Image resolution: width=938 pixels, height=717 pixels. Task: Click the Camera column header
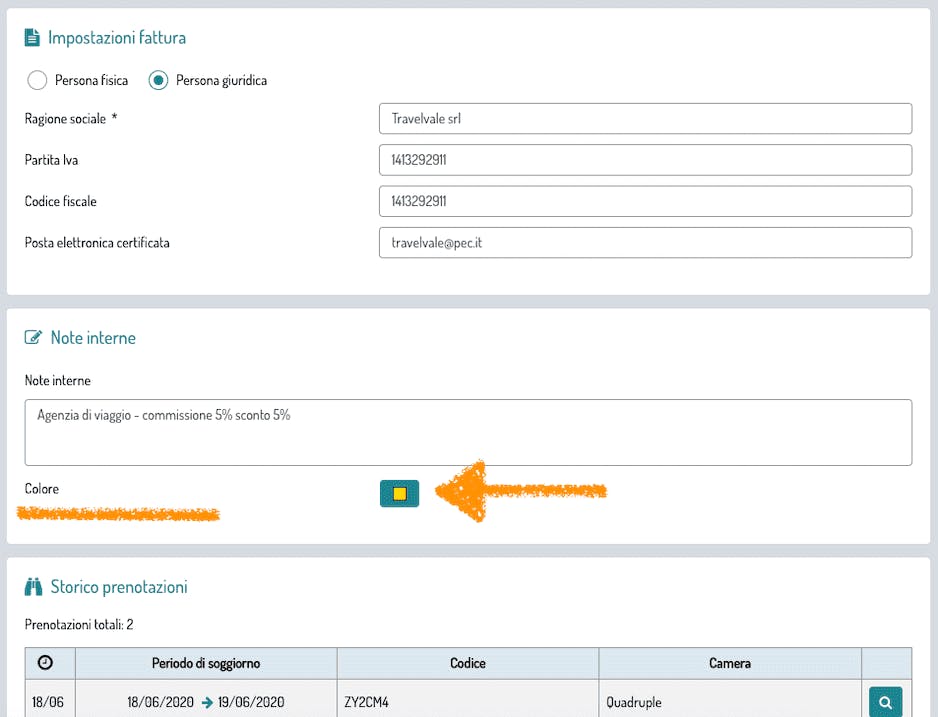(730, 663)
